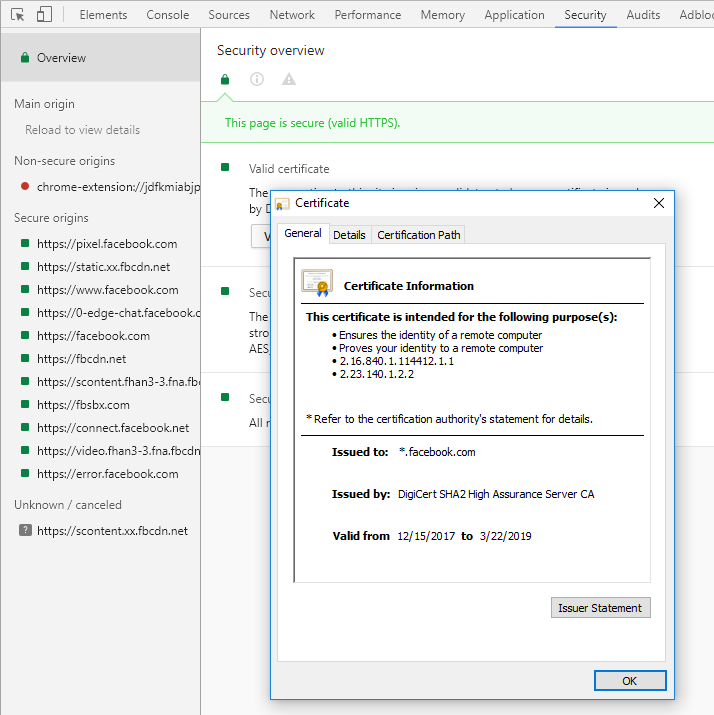Click the certificate icon in dialog title bar
The width and height of the screenshot is (714, 715).
tap(283, 203)
